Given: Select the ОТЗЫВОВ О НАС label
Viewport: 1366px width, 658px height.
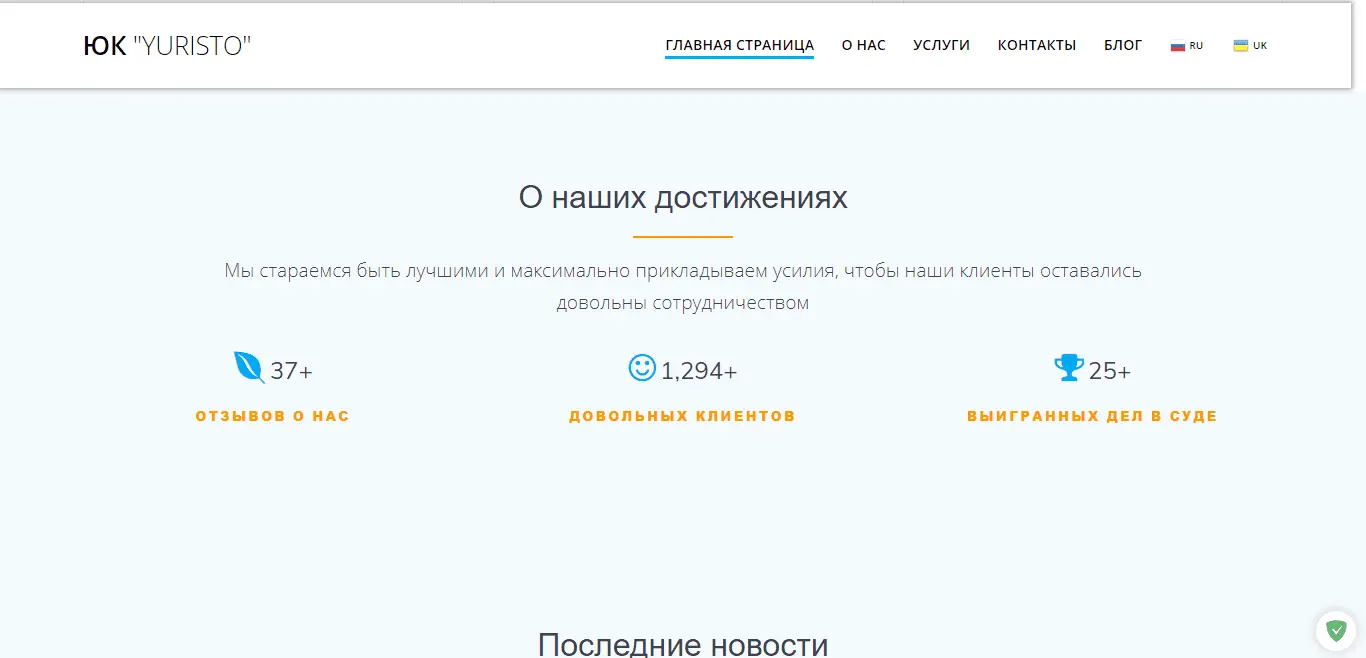Looking at the screenshot, I should tap(272, 416).
